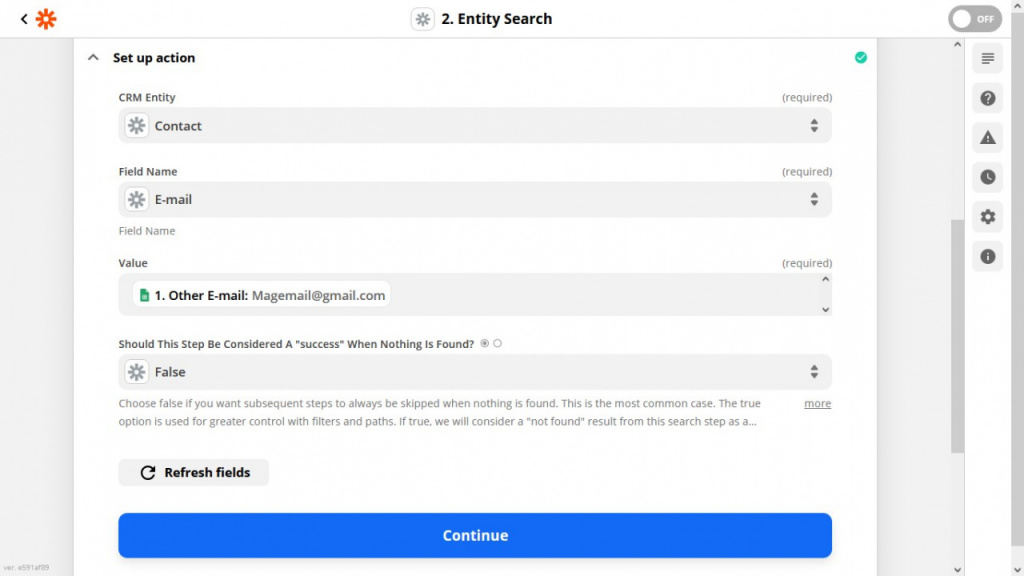Image resolution: width=1024 pixels, height=576 pixels.
Task: Click the editor panel scroll down arrow
Action: tap(957, 570)
